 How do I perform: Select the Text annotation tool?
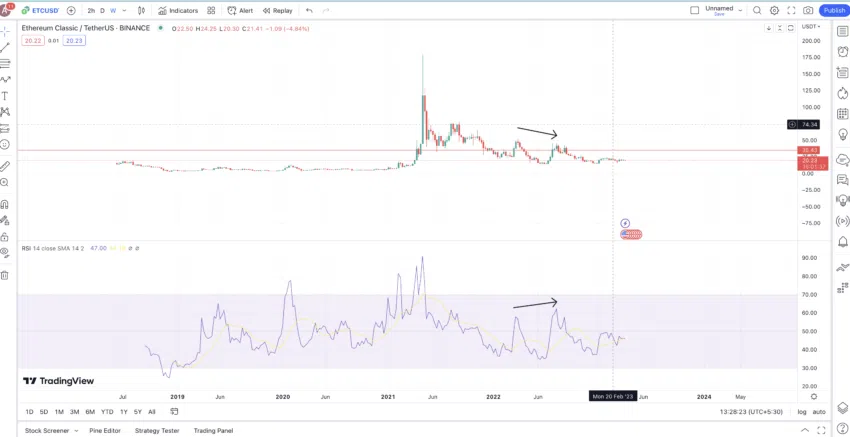point(5,96)
